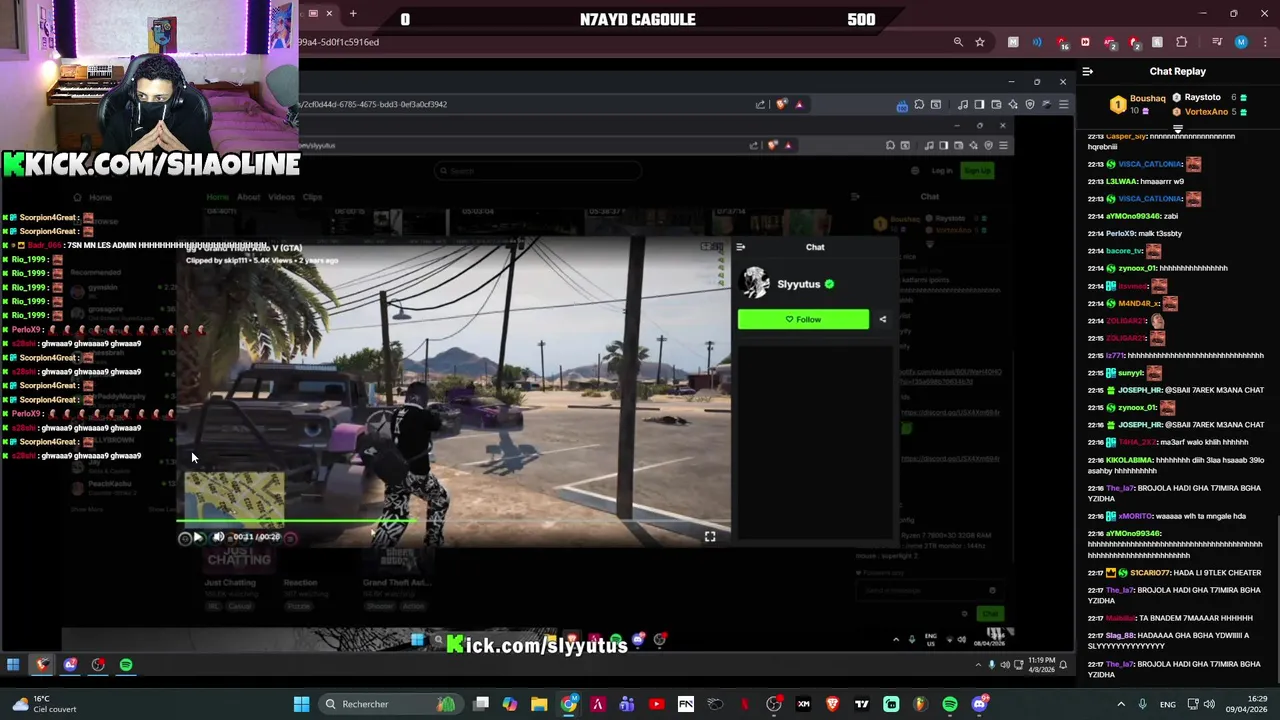
Task: Mute the clip with its speaker icon
Action: pos(218,537)
